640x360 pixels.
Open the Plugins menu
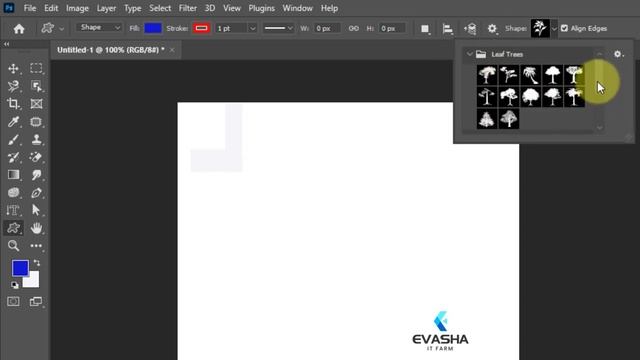262,8
